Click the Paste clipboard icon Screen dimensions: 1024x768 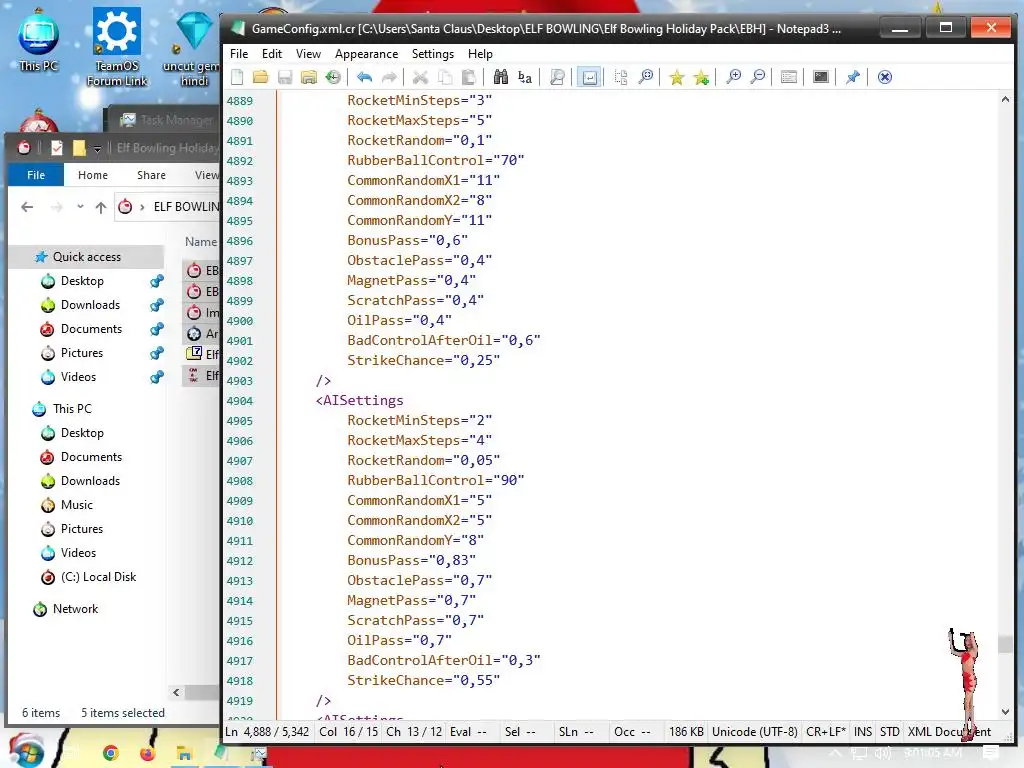pos(469,77)
